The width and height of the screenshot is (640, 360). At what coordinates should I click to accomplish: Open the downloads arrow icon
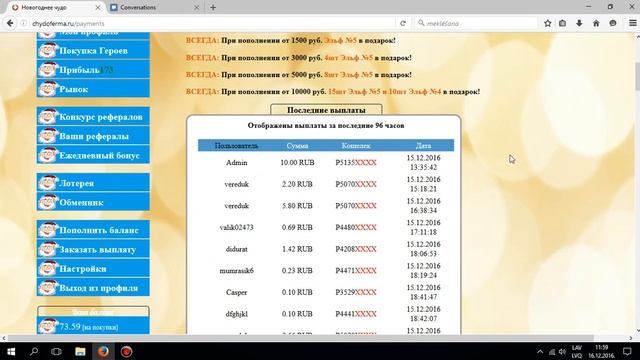coord(579,23)
